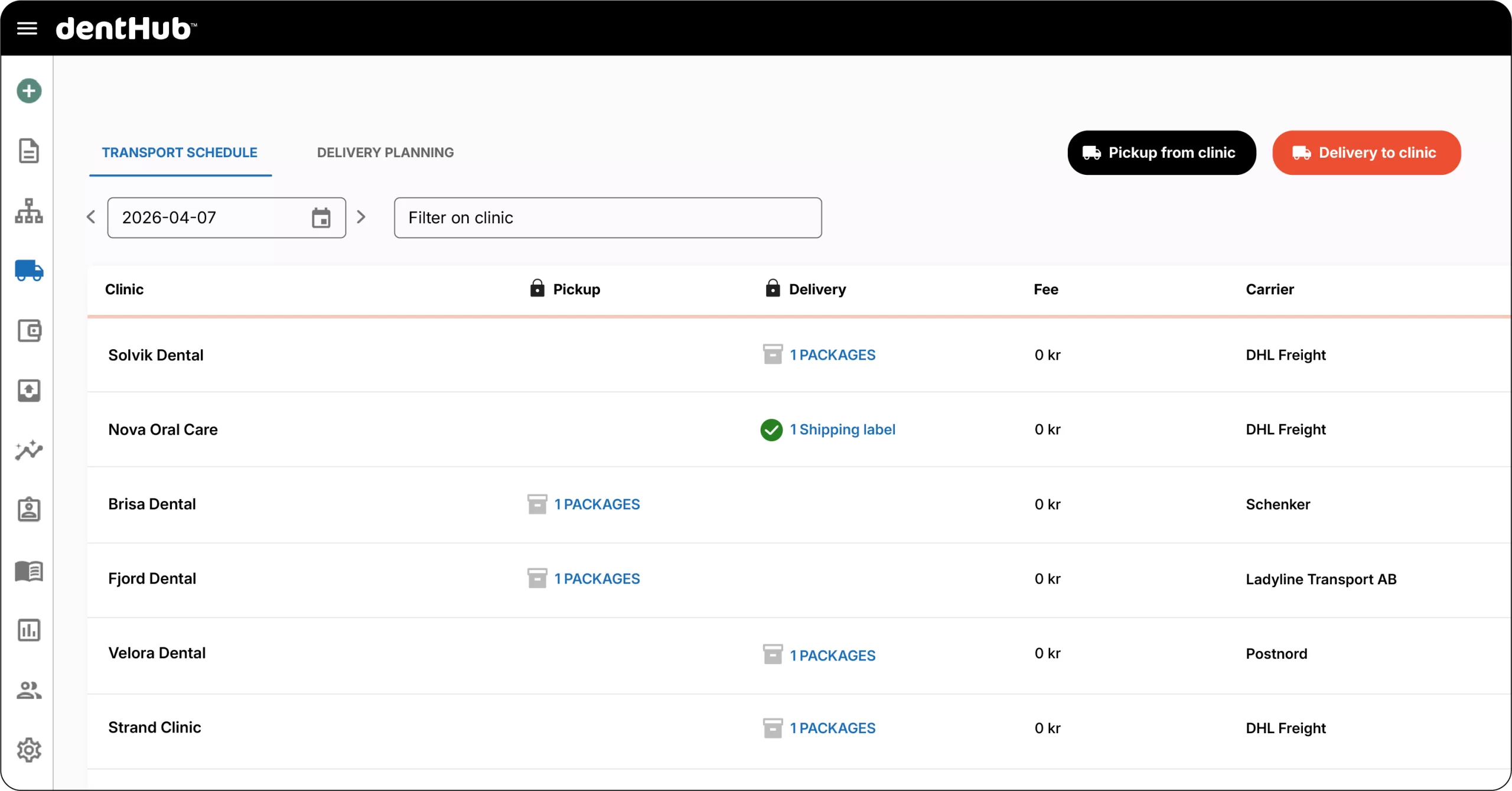Viewport: 1512px width, 791px height.
Task: Go to previous date with chevron
Action: 91,217
